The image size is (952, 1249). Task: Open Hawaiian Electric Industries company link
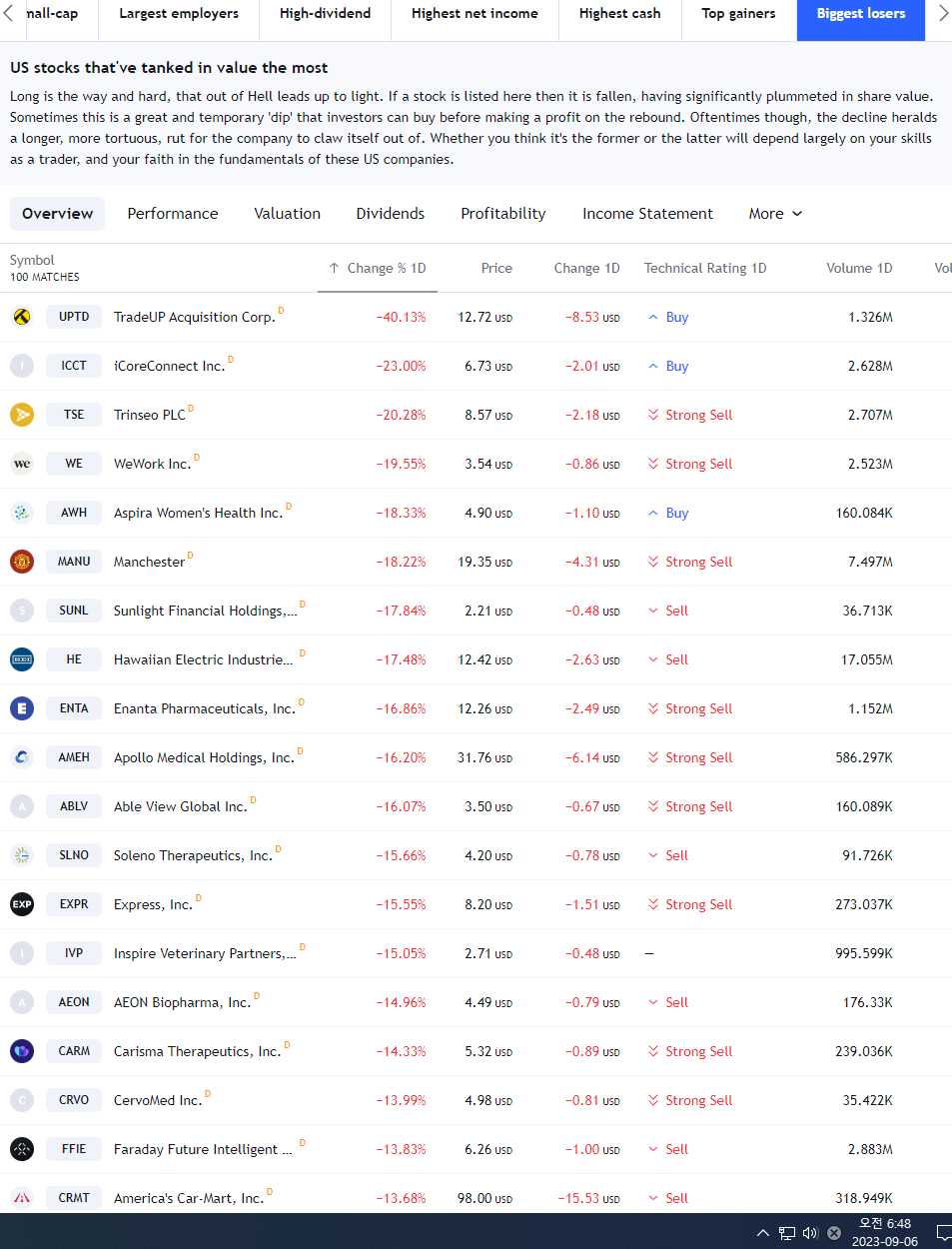point(203,659)
